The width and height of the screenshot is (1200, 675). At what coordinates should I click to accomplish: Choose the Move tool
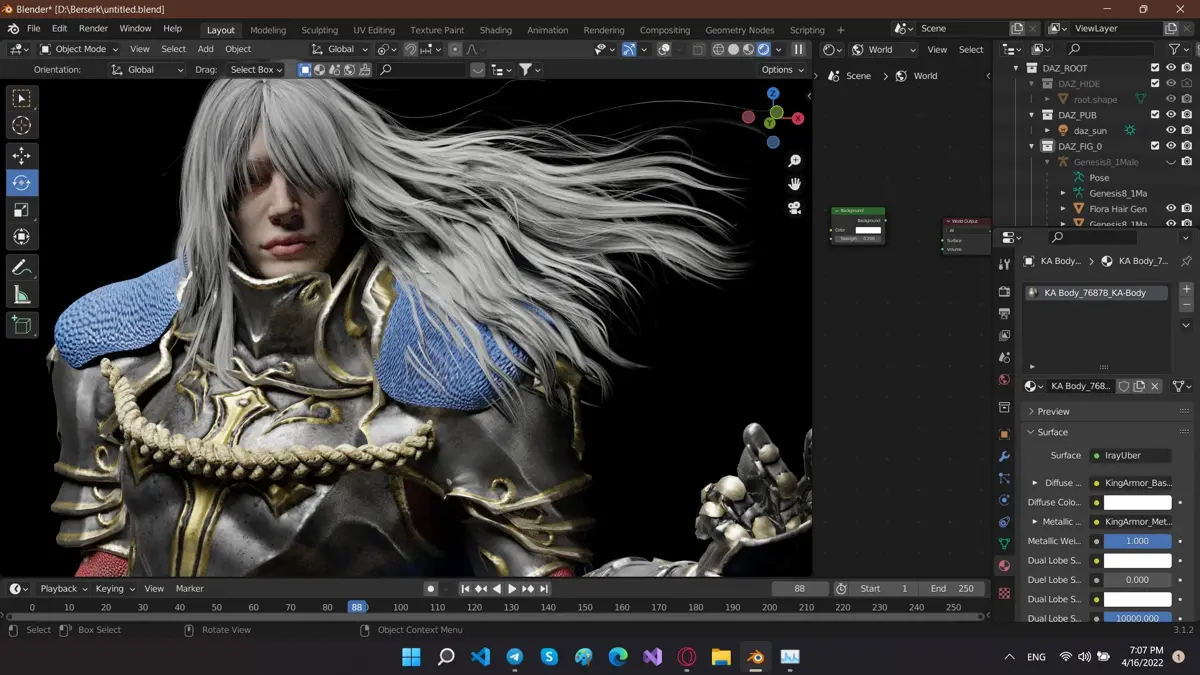[21, 156]
